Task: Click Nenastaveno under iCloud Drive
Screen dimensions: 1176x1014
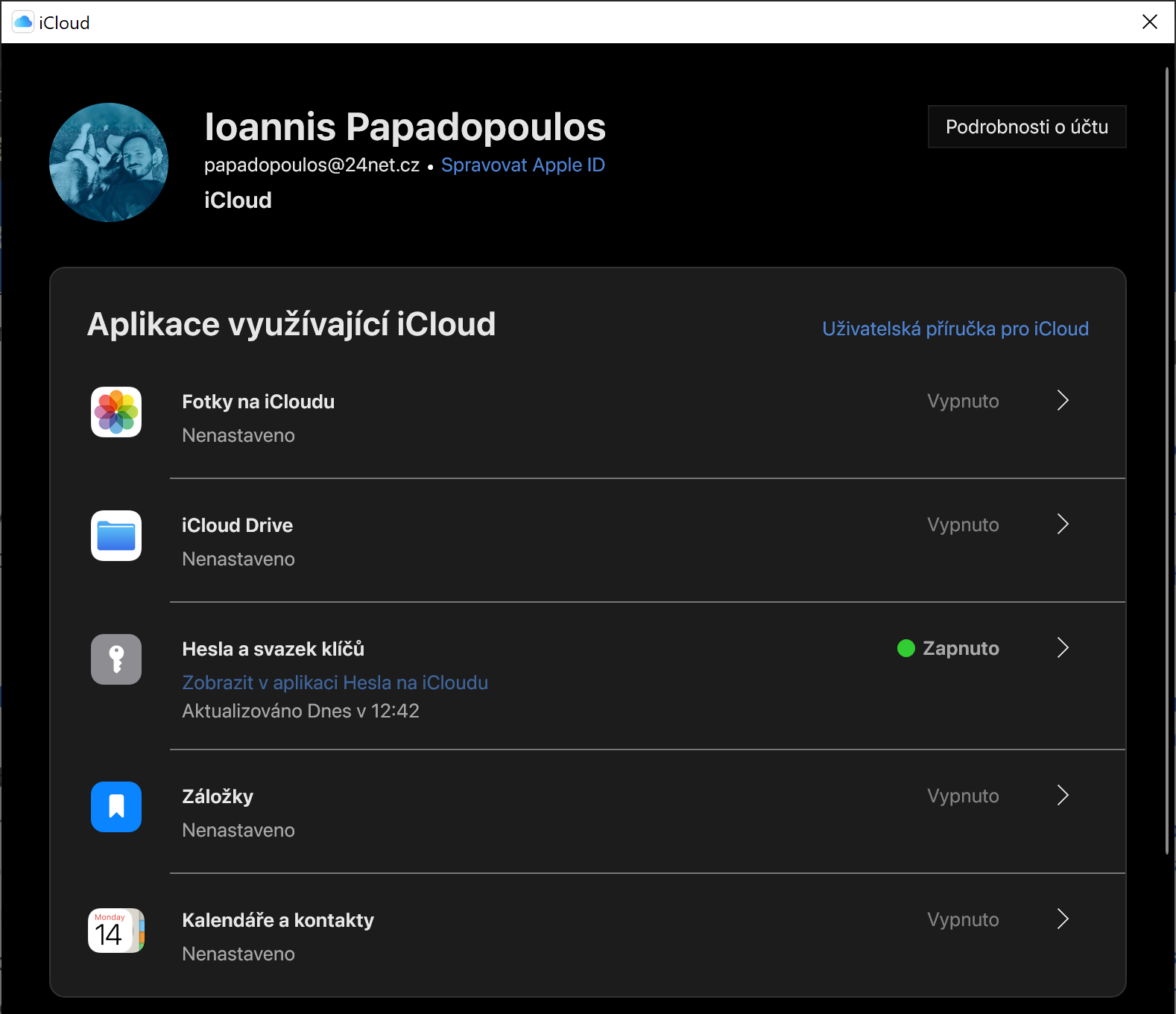Action: click(x=238, y=559)
